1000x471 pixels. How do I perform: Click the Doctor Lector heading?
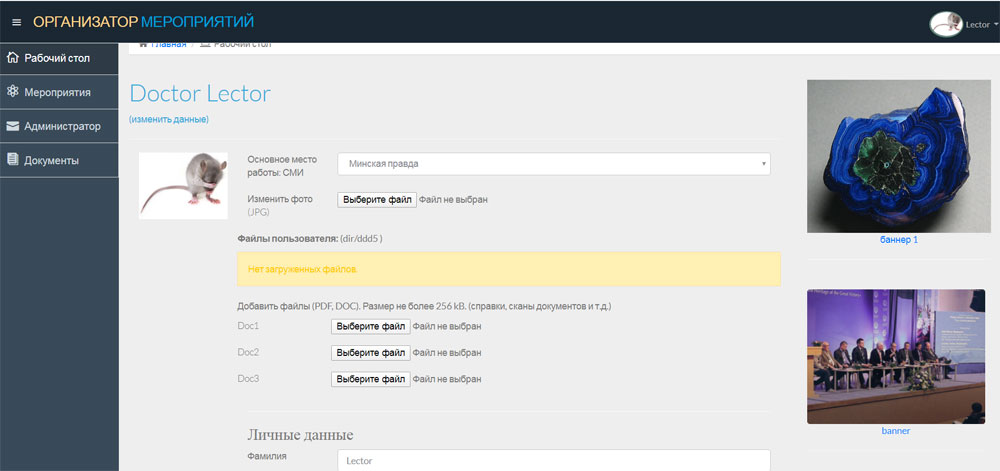[x=200, y=94]
